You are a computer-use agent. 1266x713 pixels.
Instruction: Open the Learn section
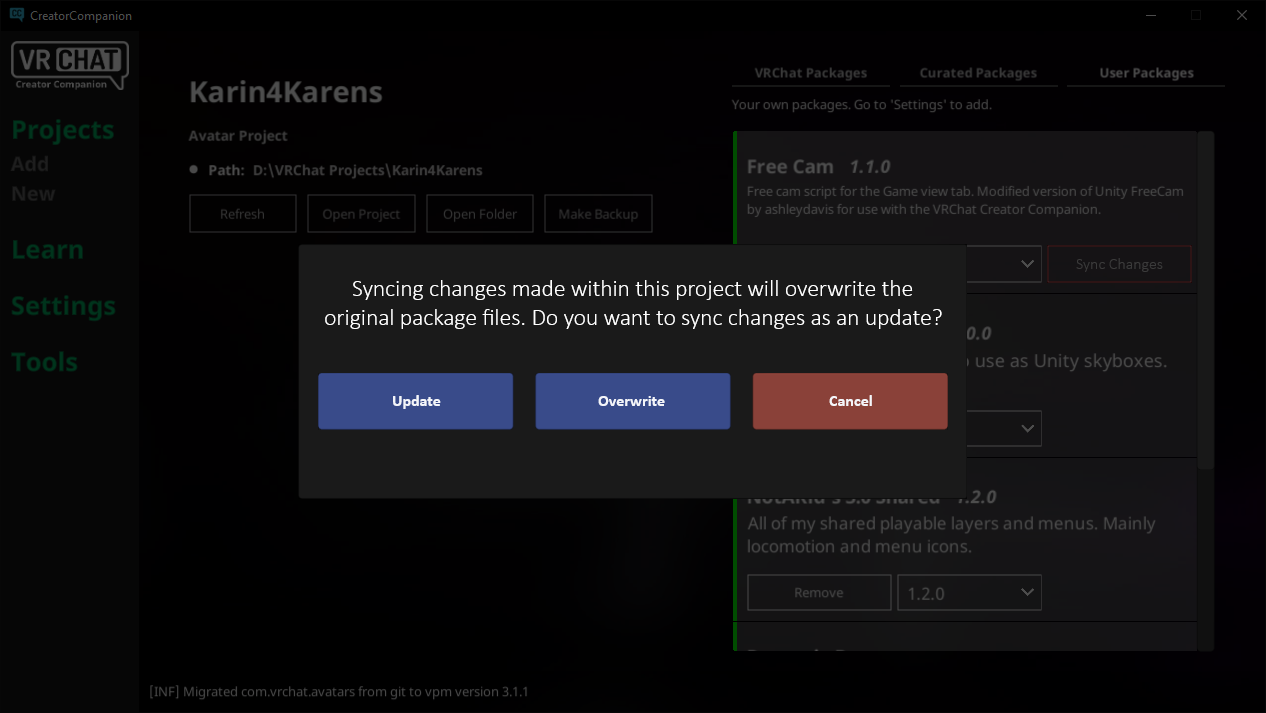47,250
